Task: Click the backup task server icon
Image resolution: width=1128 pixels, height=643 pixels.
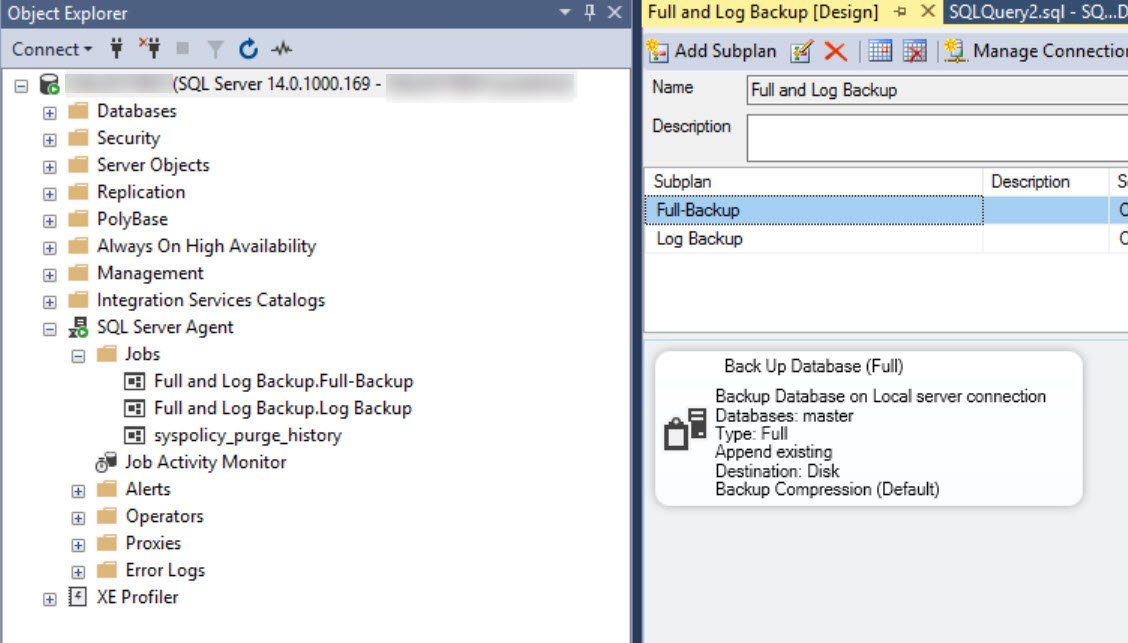Action: tap(685, 429)
